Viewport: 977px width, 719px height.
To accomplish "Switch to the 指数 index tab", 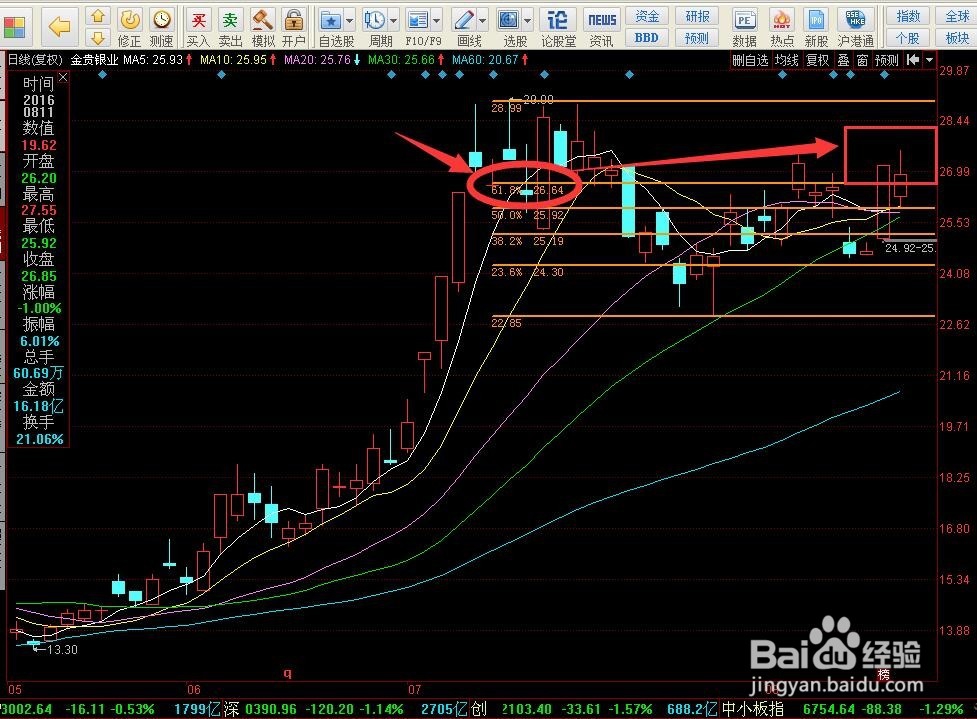I will click(x=908, y=16).
